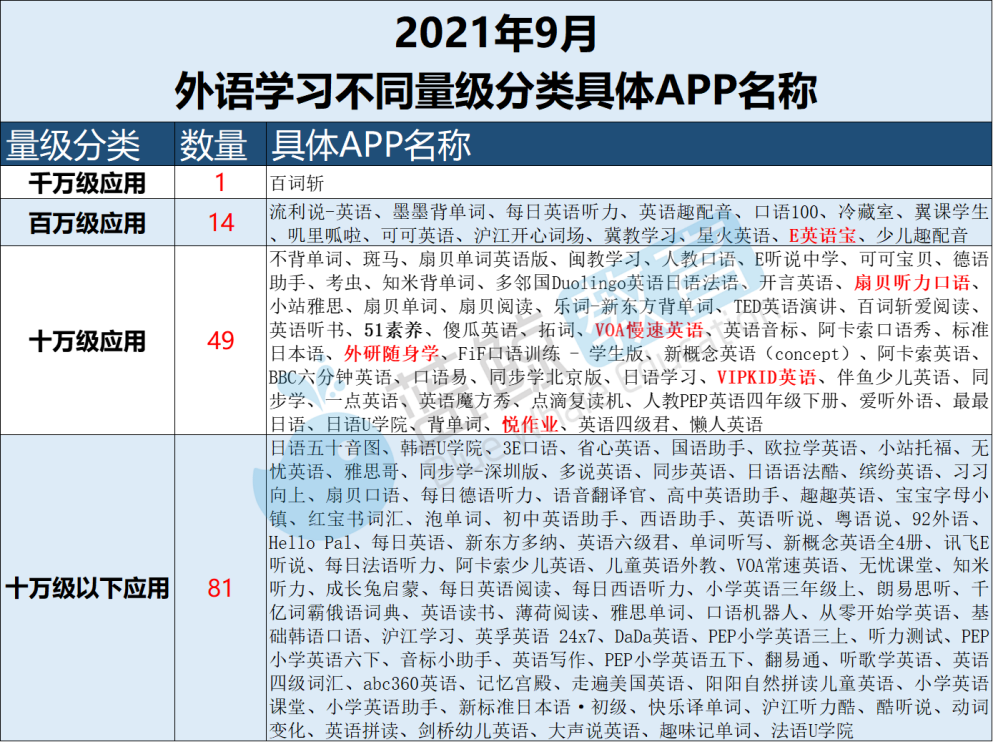Image resolution: width=993 pixels, height=742 pixels.
Task: Select the red count "81" cell
Action: tap(220, 588)
